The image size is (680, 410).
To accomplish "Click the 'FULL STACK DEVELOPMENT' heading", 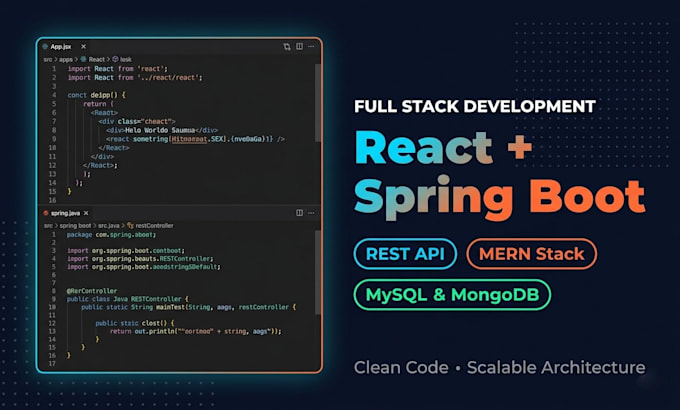I will coord(475,106).
